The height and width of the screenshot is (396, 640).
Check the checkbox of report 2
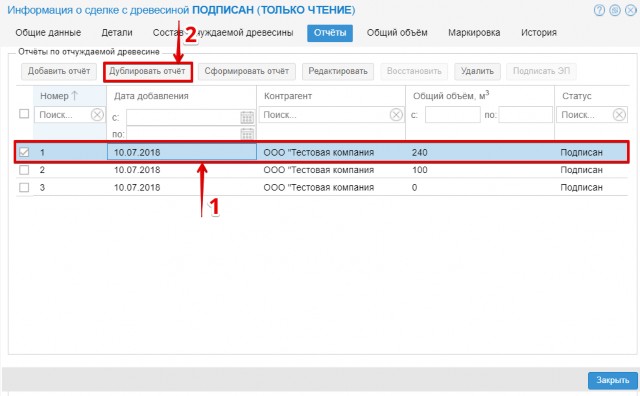[24, 170]
